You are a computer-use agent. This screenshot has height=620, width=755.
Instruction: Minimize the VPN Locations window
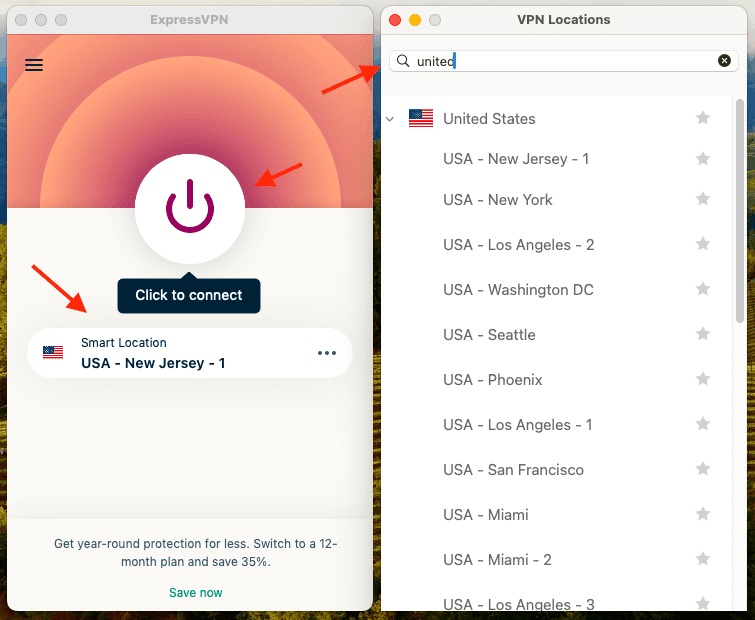[415, 20]
